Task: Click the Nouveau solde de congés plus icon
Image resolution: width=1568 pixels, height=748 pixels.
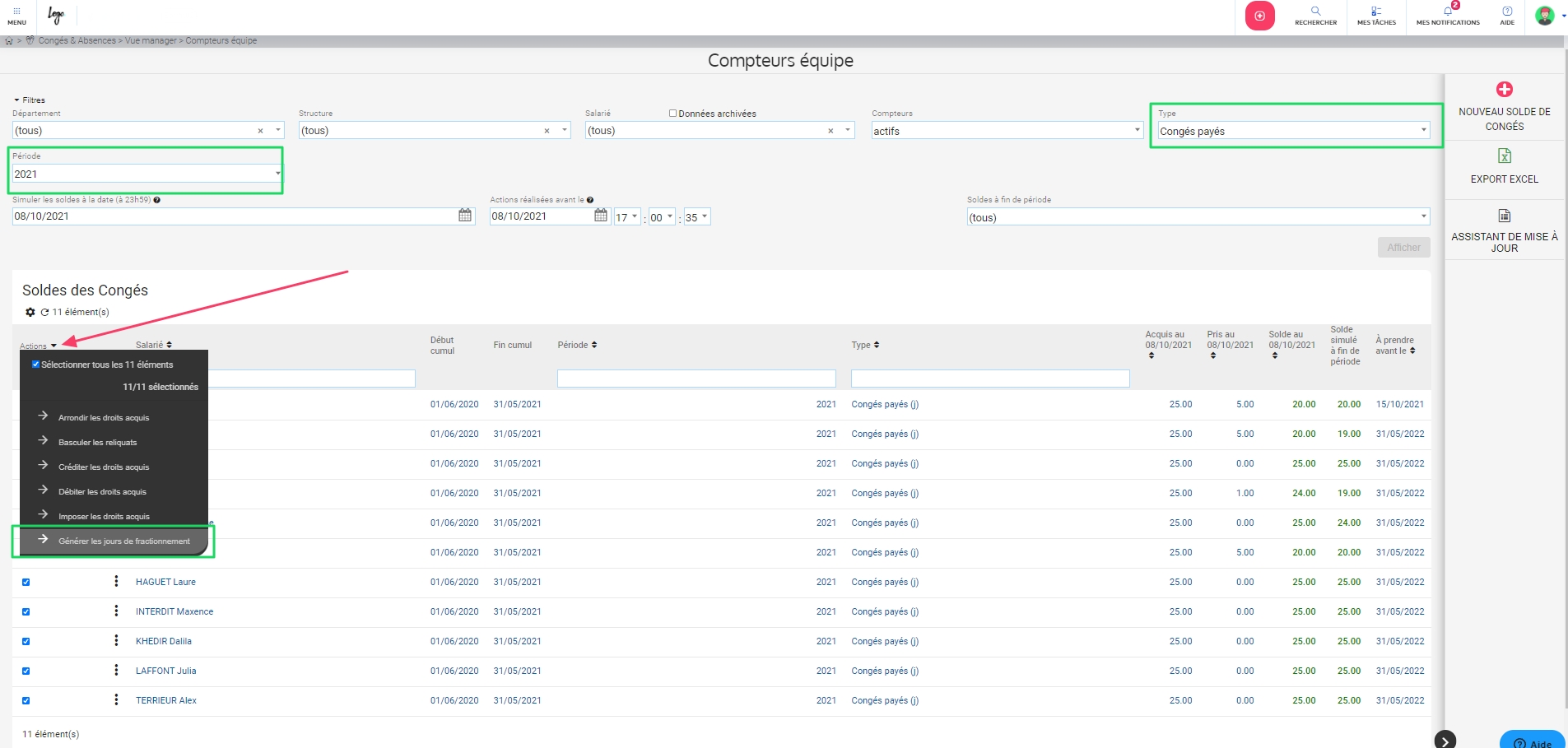Action: pyautogui.click(x=1504, y=90)
